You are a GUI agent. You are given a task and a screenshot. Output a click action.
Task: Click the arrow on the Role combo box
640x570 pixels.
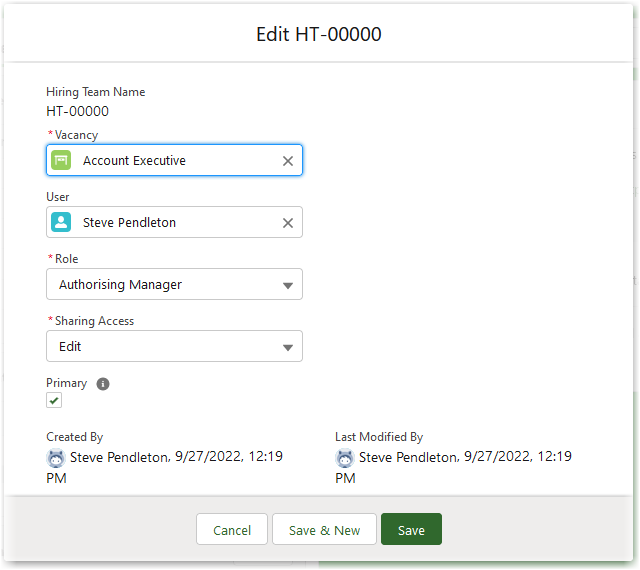click(288, 285)
